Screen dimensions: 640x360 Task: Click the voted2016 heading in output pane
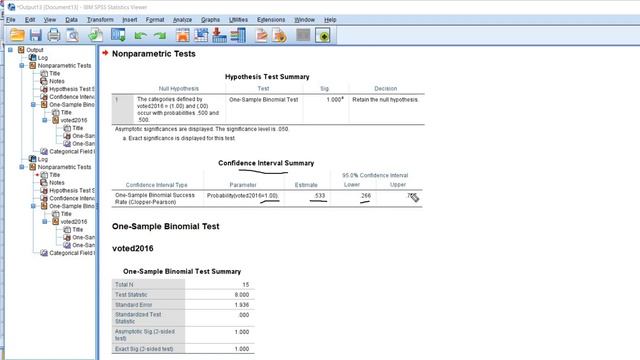pyautogui.click(x=133, y=249)
